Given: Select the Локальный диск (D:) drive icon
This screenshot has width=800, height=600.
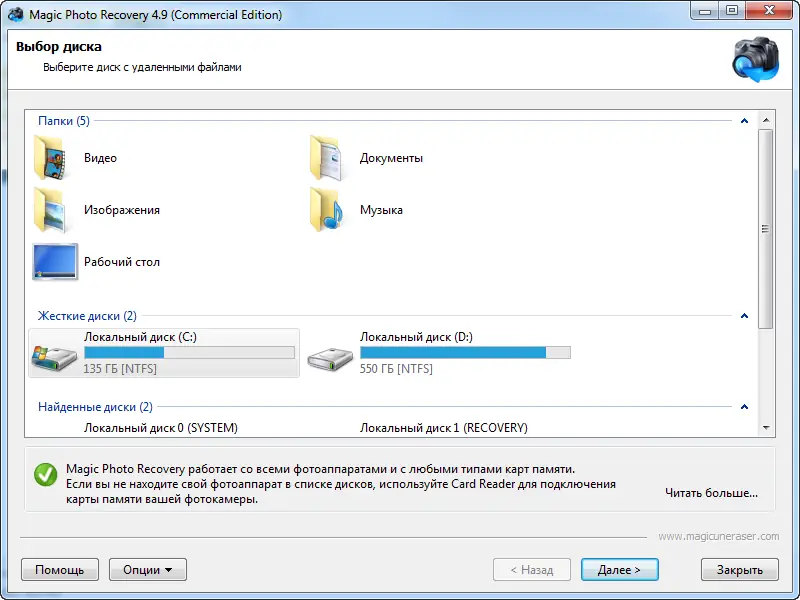Looking at the screenshot, I should pos(330,358).
